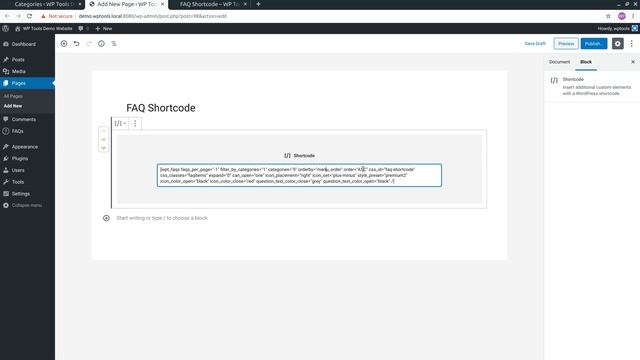The height and width of the screenshot is (360, 640).
Task: Visit the WP Tools Demo Website link
Action: click(x=43, y=29)
